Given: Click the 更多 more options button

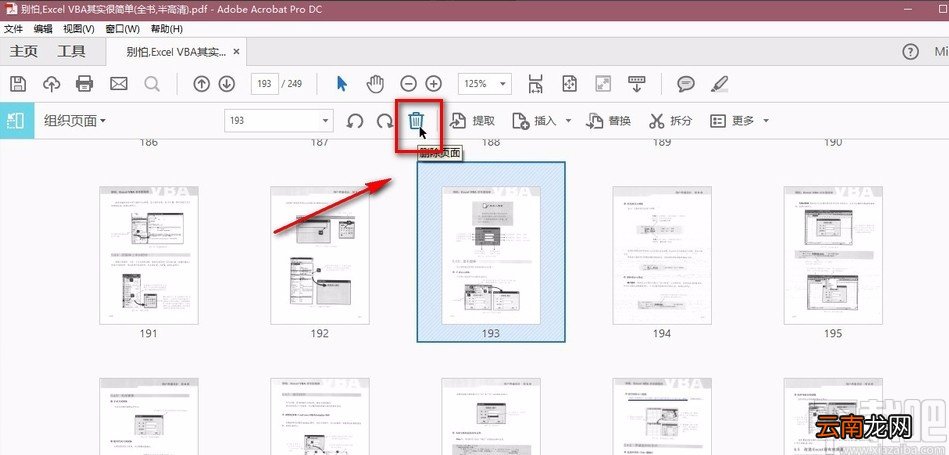Looking at the screenshot, I should tap(732, 121).
